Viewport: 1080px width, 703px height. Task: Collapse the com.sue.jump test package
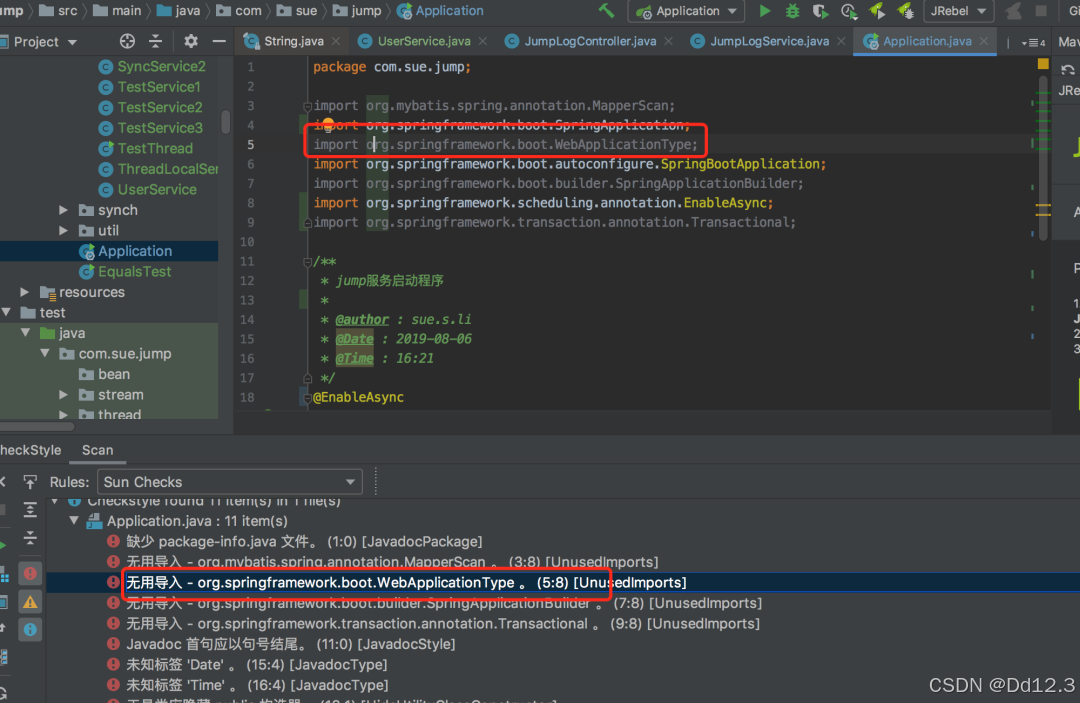45,354
